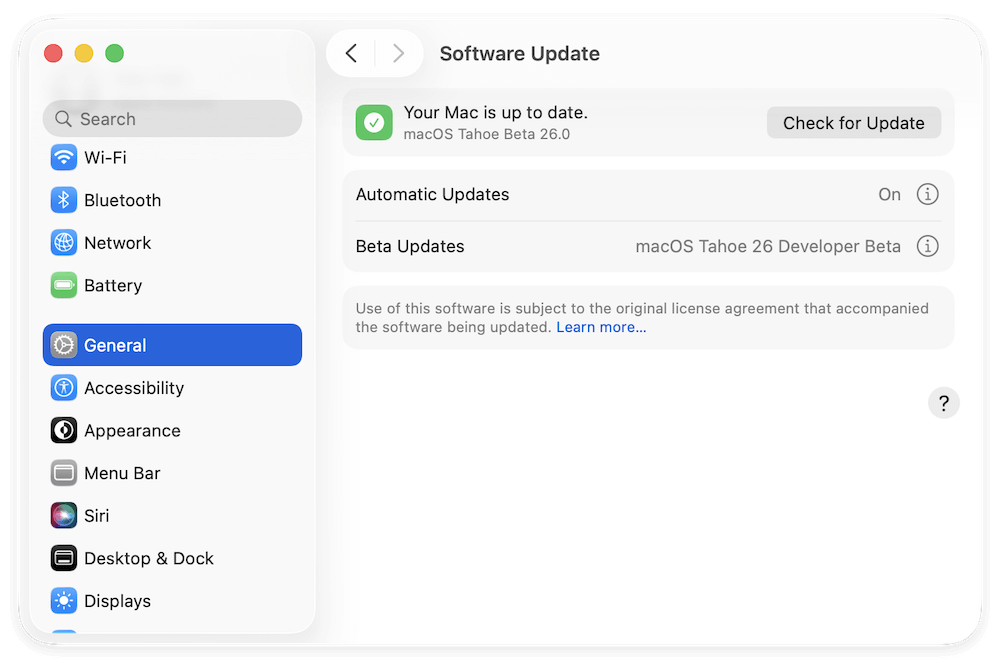Open the Software Update help button
The width and height of the screenshot is (1000, 663).
(943, 402)
